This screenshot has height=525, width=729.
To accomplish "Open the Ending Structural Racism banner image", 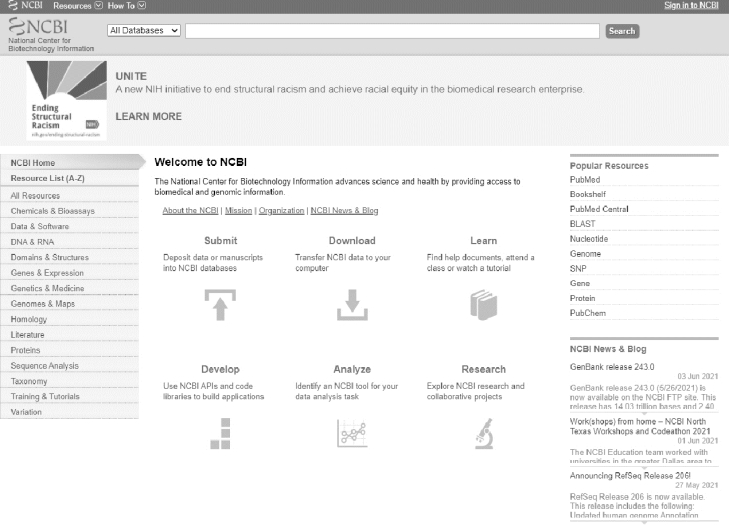I will click(x=66, y=100).
